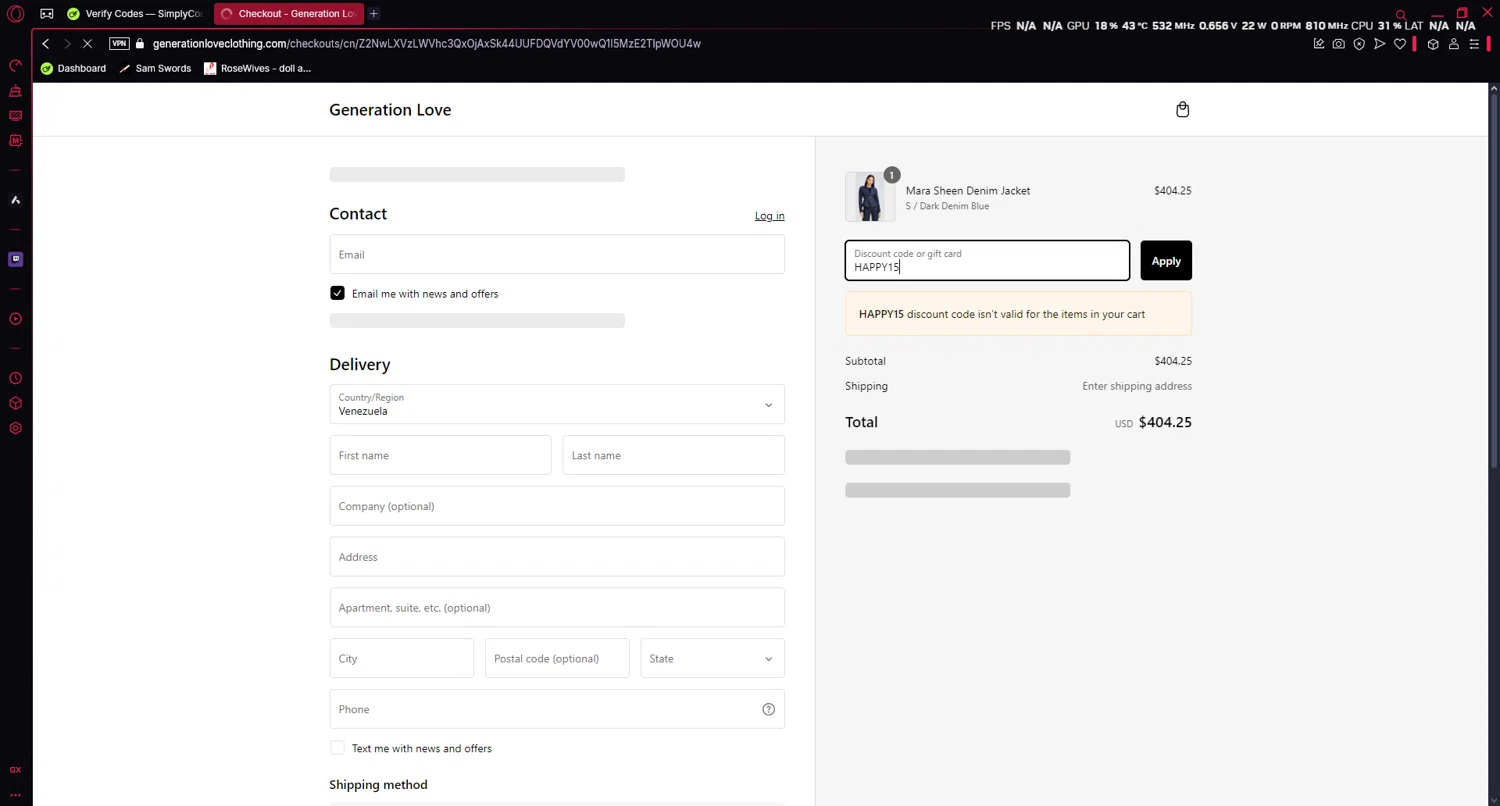Focus the Apartment, suite field
The width and height of the screenshot is (1500, 806).
click(x=557, y=607)
